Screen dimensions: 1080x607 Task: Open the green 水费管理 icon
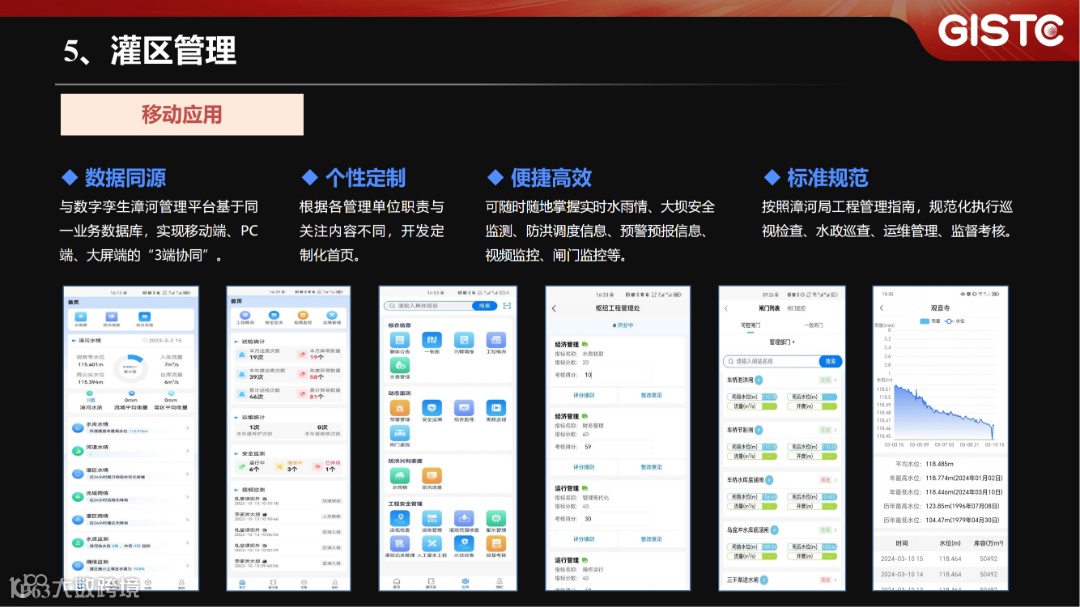coord(399,365)
